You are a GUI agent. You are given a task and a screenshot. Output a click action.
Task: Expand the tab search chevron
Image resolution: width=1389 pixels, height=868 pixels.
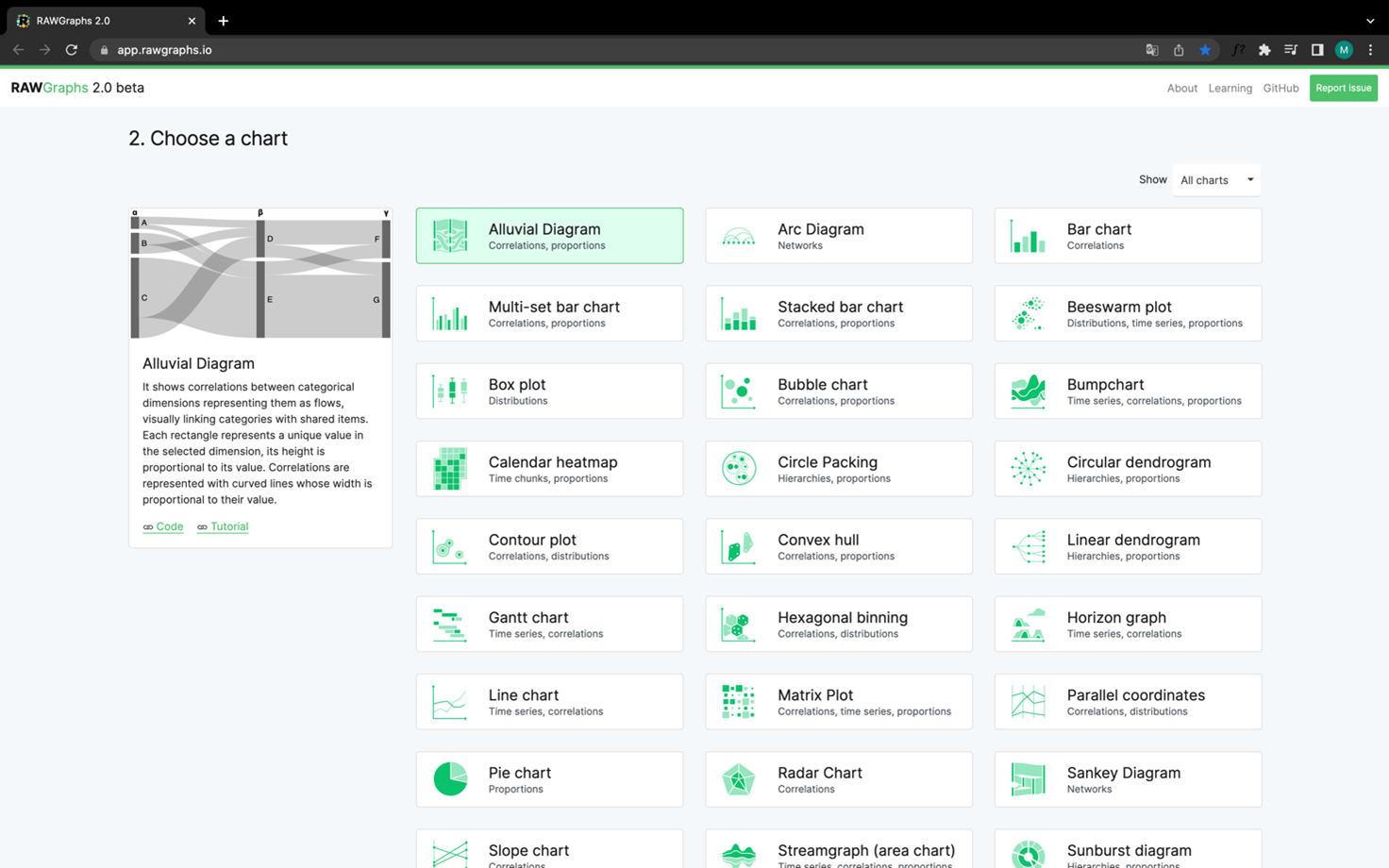point(1370,21)
